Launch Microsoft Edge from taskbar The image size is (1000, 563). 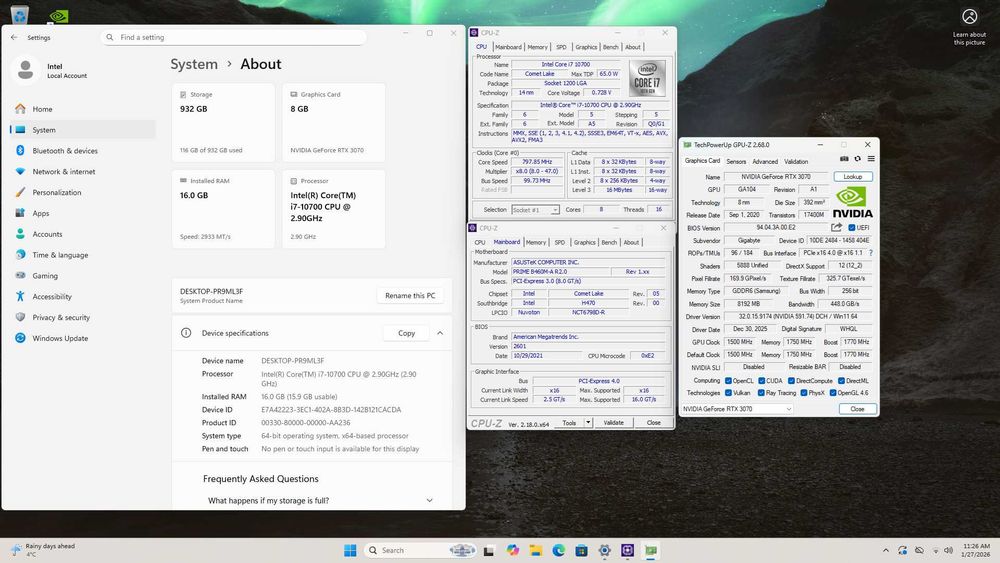point(559,550)
